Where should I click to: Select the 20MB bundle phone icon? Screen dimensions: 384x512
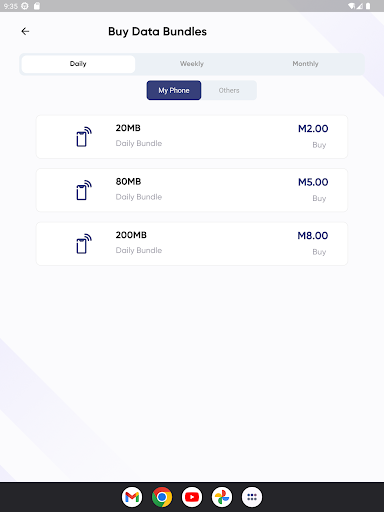[84, 137]
